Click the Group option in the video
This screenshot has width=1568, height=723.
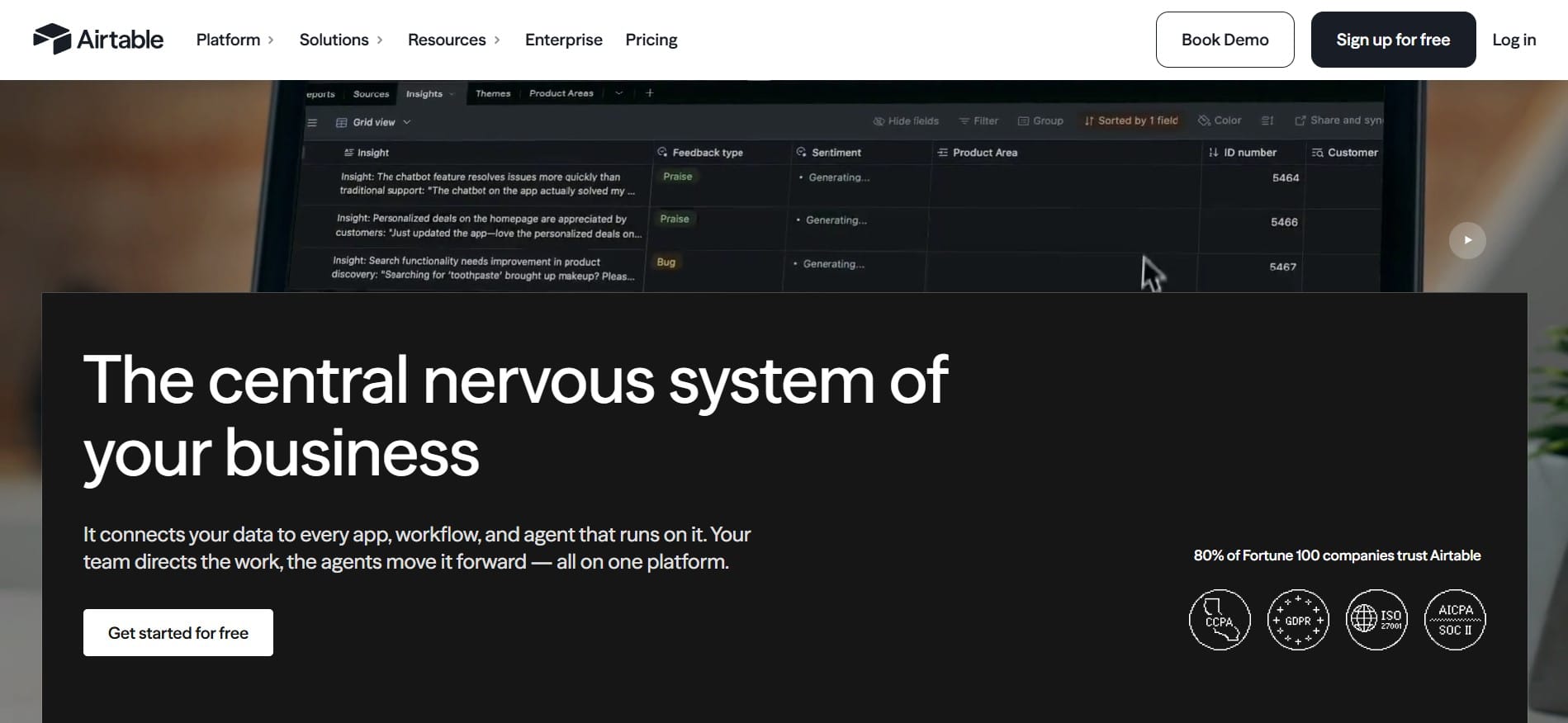pos(1040,121)
